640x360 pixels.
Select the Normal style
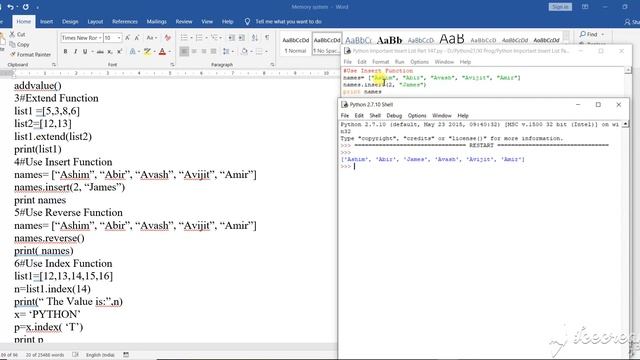(296, 45)
